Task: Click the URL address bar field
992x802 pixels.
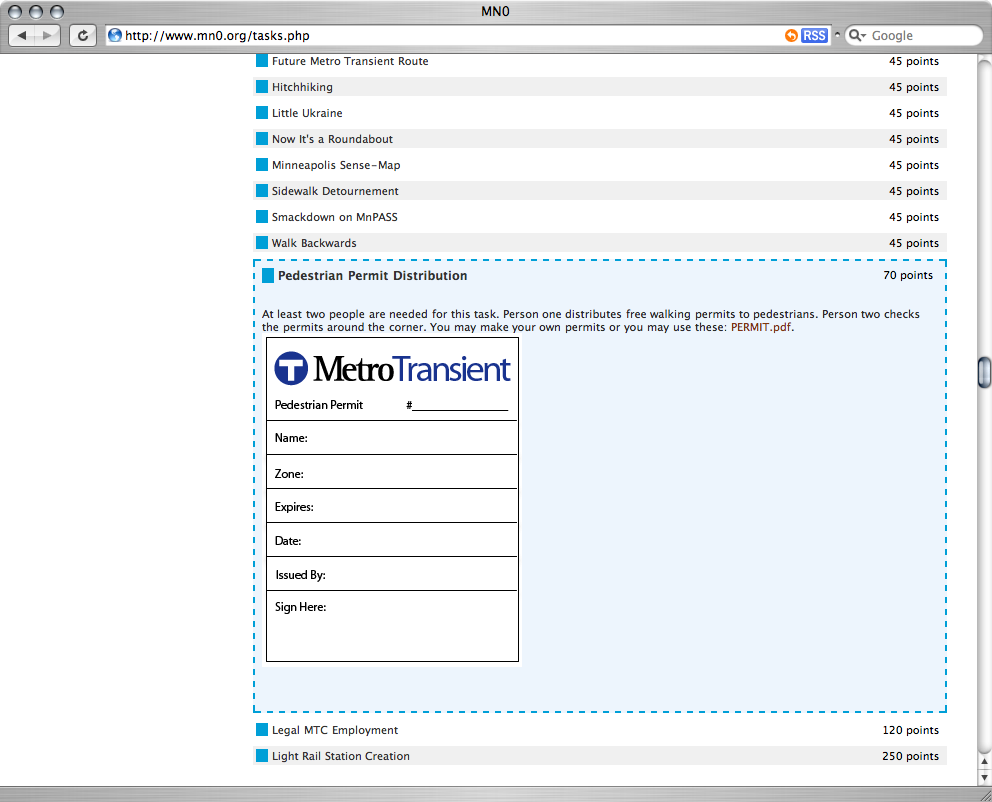Action: point(450,35)
